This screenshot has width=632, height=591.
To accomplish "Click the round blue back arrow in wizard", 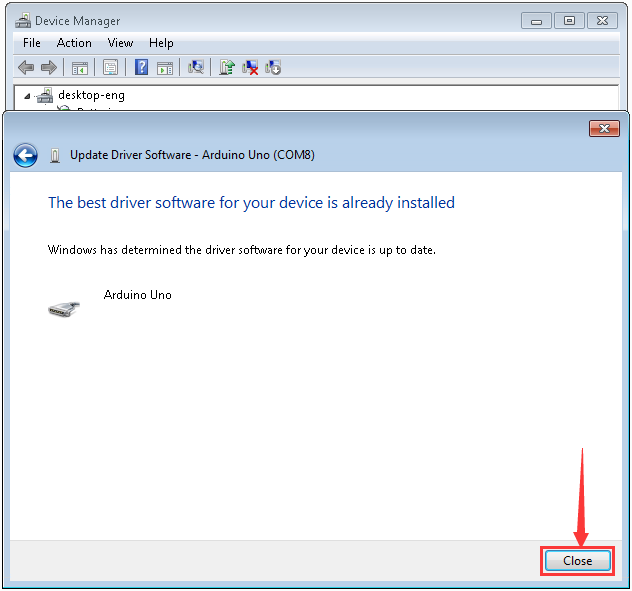I will tap(25, 155).
